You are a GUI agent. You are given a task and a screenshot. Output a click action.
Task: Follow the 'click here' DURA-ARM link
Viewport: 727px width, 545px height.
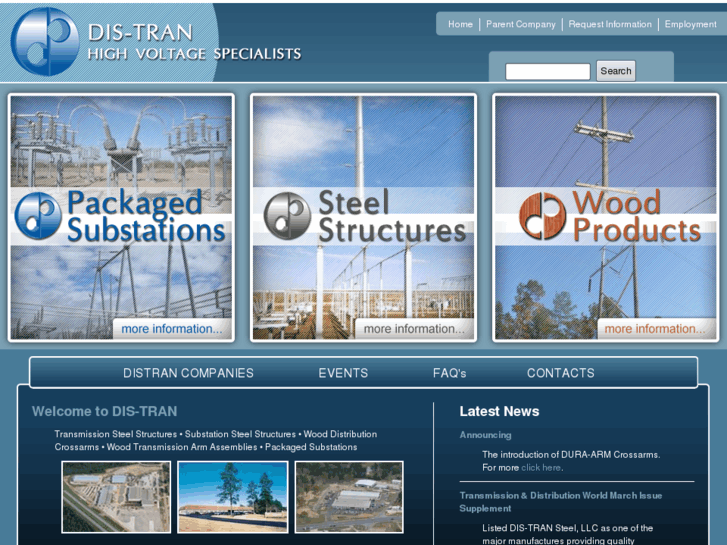pos(541,468)
